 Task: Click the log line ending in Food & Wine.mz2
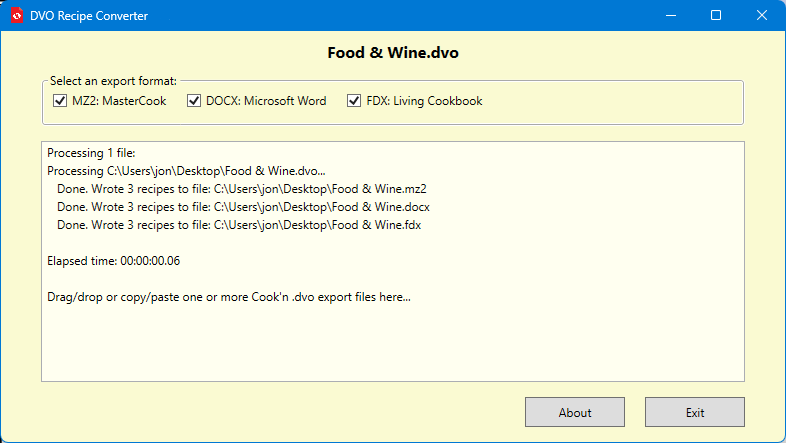coord(242,189)
